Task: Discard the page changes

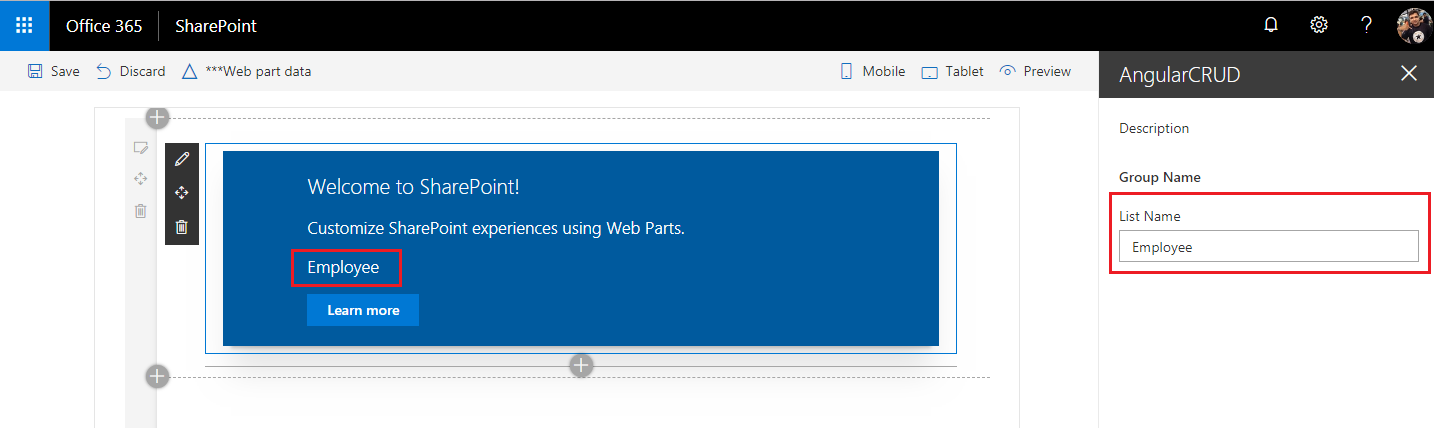Action: (131, 71)
